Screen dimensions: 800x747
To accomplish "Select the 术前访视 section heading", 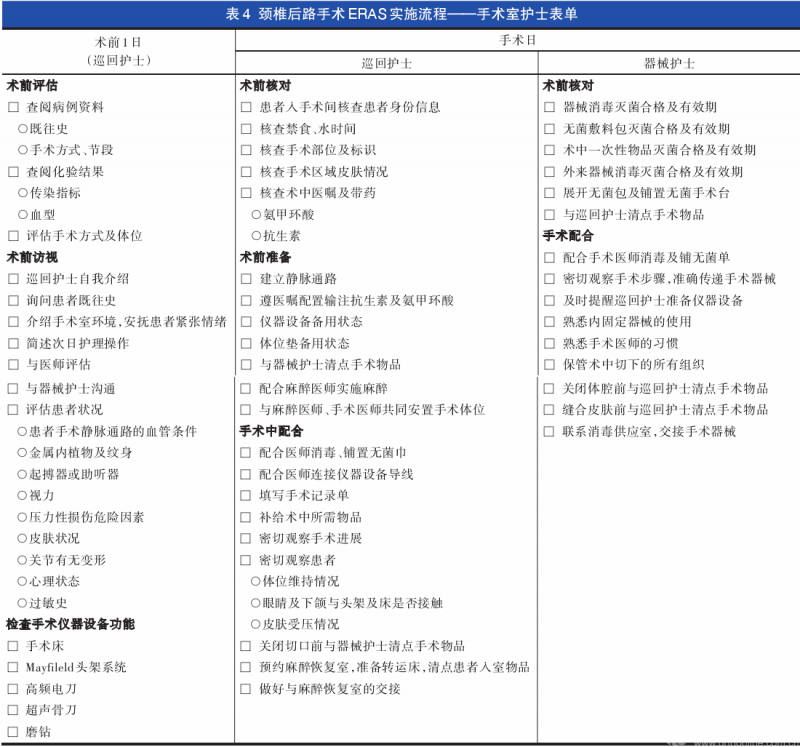I will pyautogui.click(x=32, y=258).
